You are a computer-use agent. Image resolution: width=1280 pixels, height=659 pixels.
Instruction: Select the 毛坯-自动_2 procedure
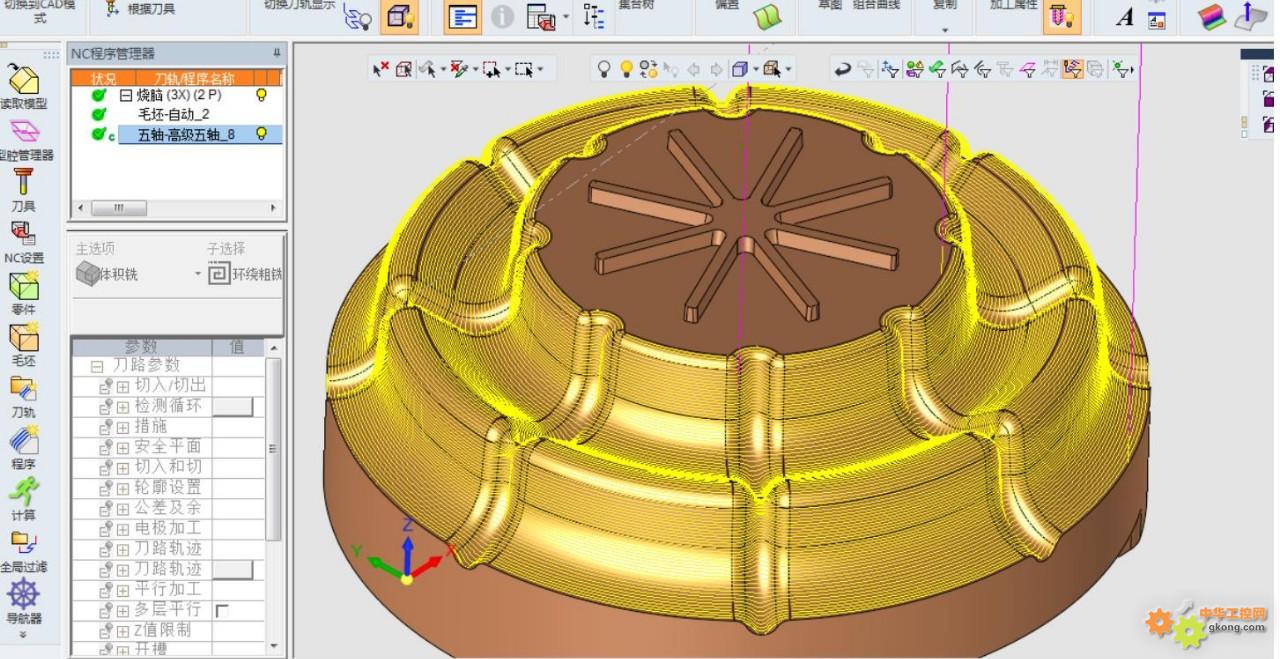click(x=173, y=114)
